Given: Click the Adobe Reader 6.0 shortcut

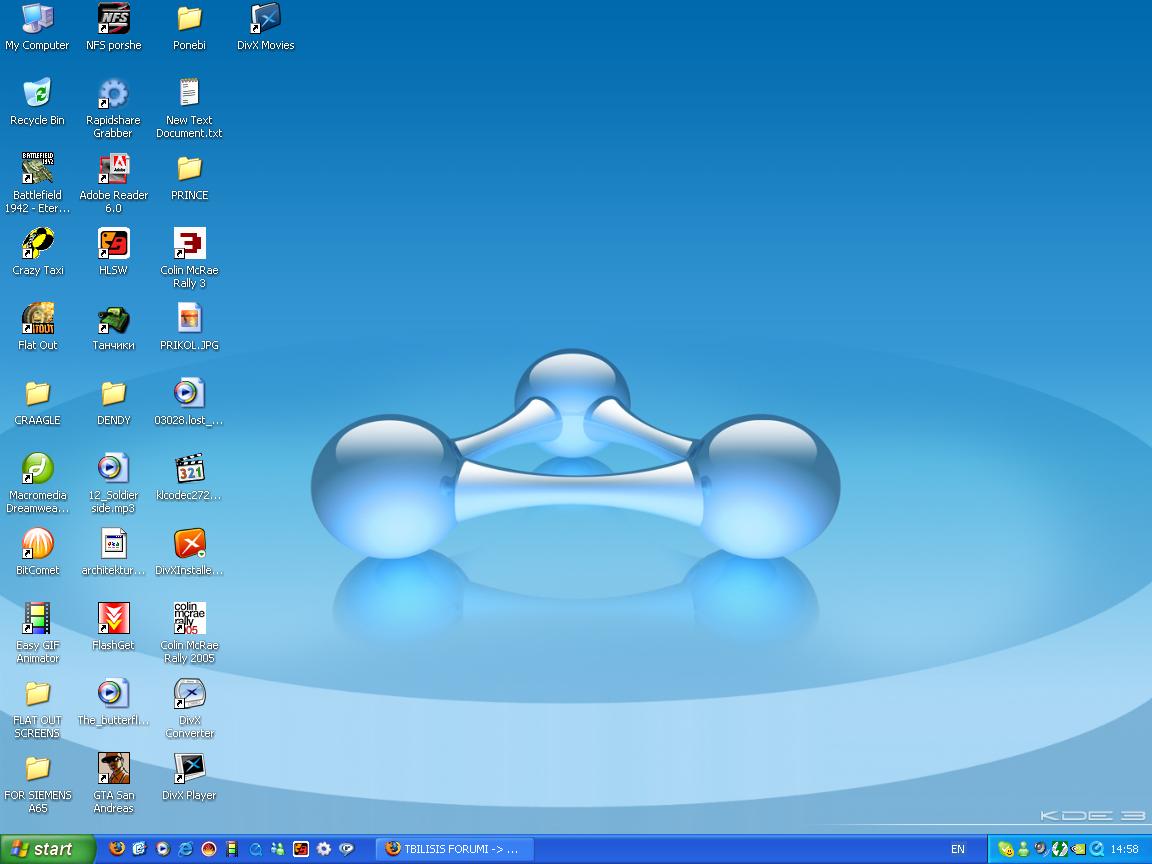Looking at the screenshot, I should (x=113, y=183).
